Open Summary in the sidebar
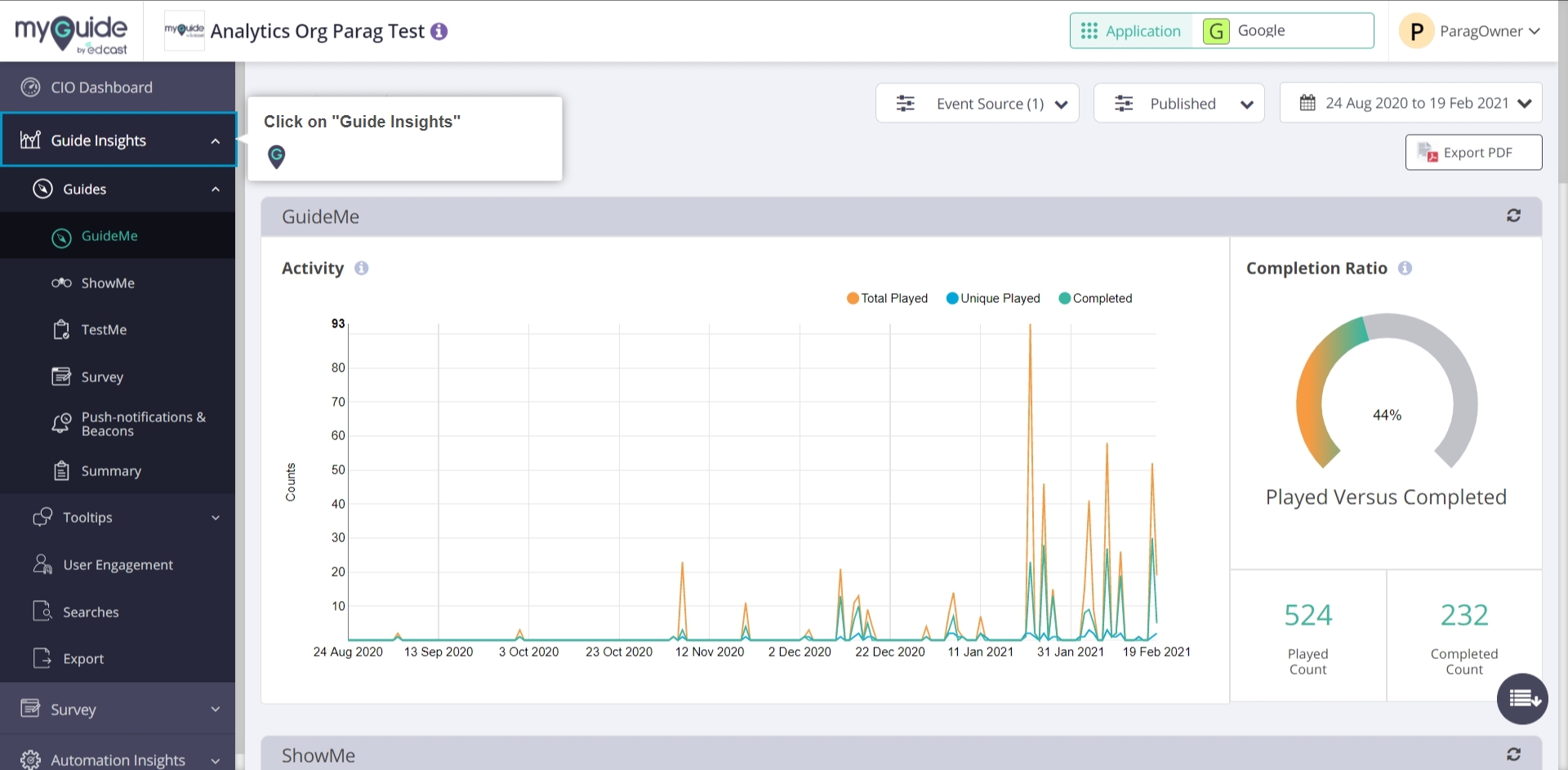The image size is (1568, 770). pos(118,470)
